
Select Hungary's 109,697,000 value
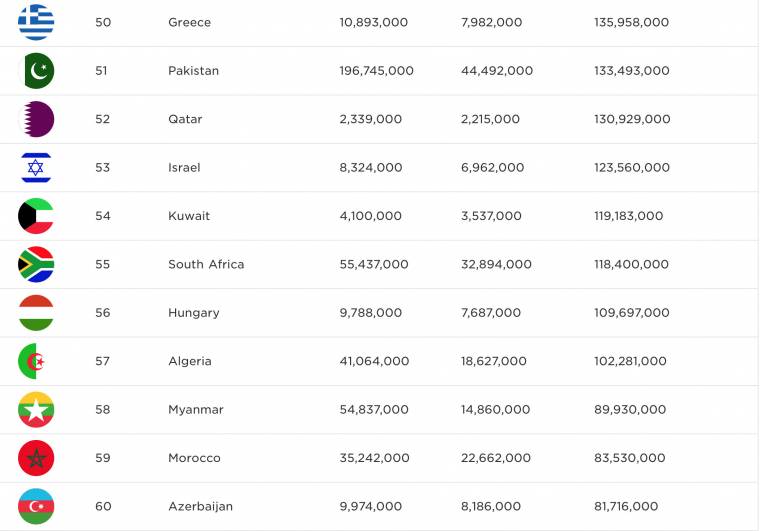(x=632, y=313)
